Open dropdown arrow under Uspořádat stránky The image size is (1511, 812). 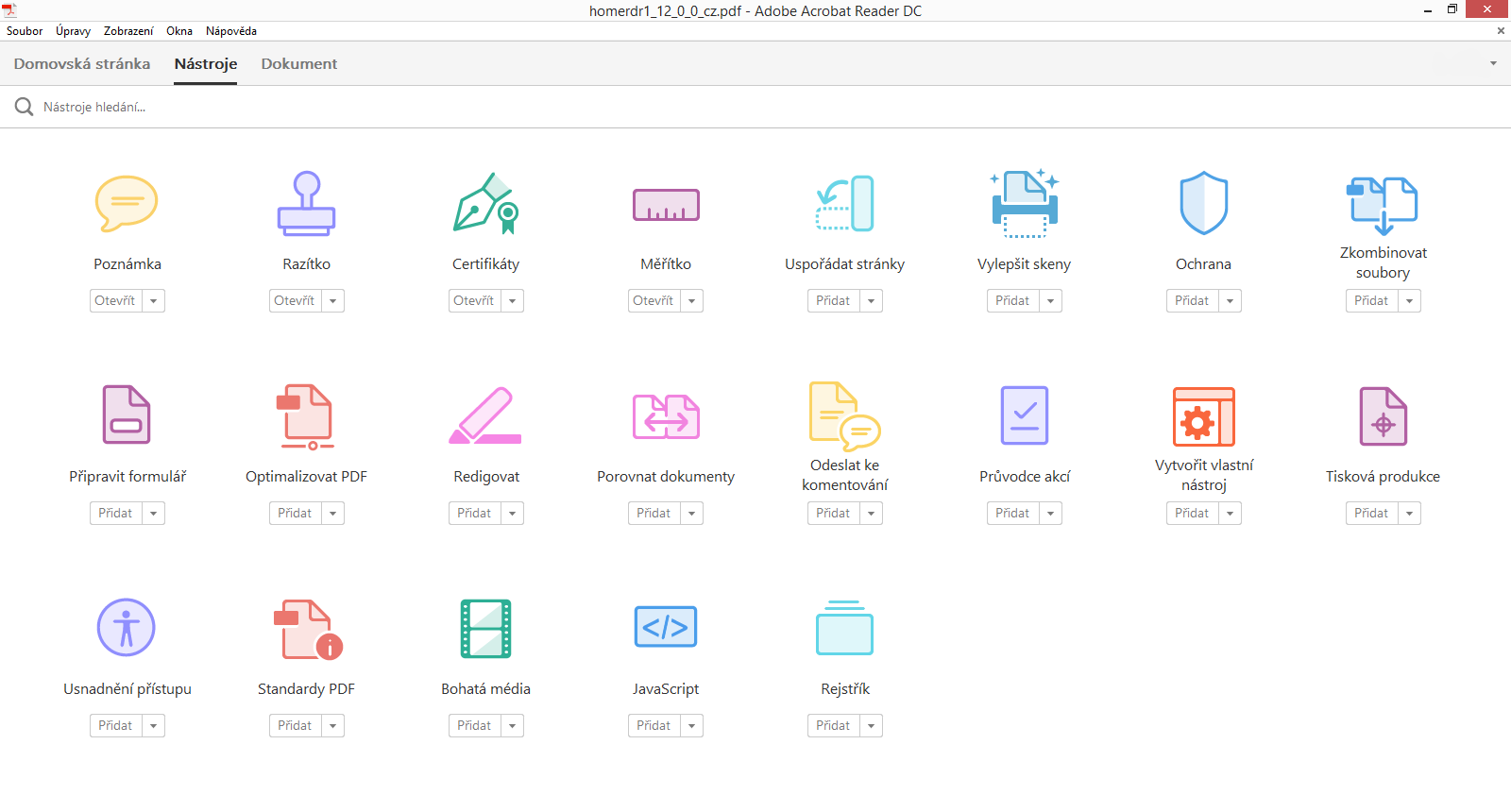(x=872, y=300)
